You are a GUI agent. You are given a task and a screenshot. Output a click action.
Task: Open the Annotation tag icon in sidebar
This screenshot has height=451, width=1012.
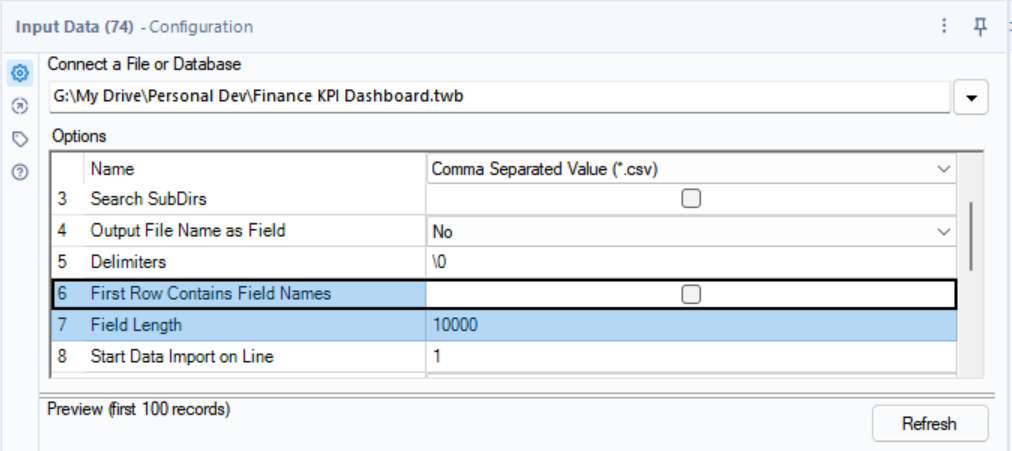(20, 139)
